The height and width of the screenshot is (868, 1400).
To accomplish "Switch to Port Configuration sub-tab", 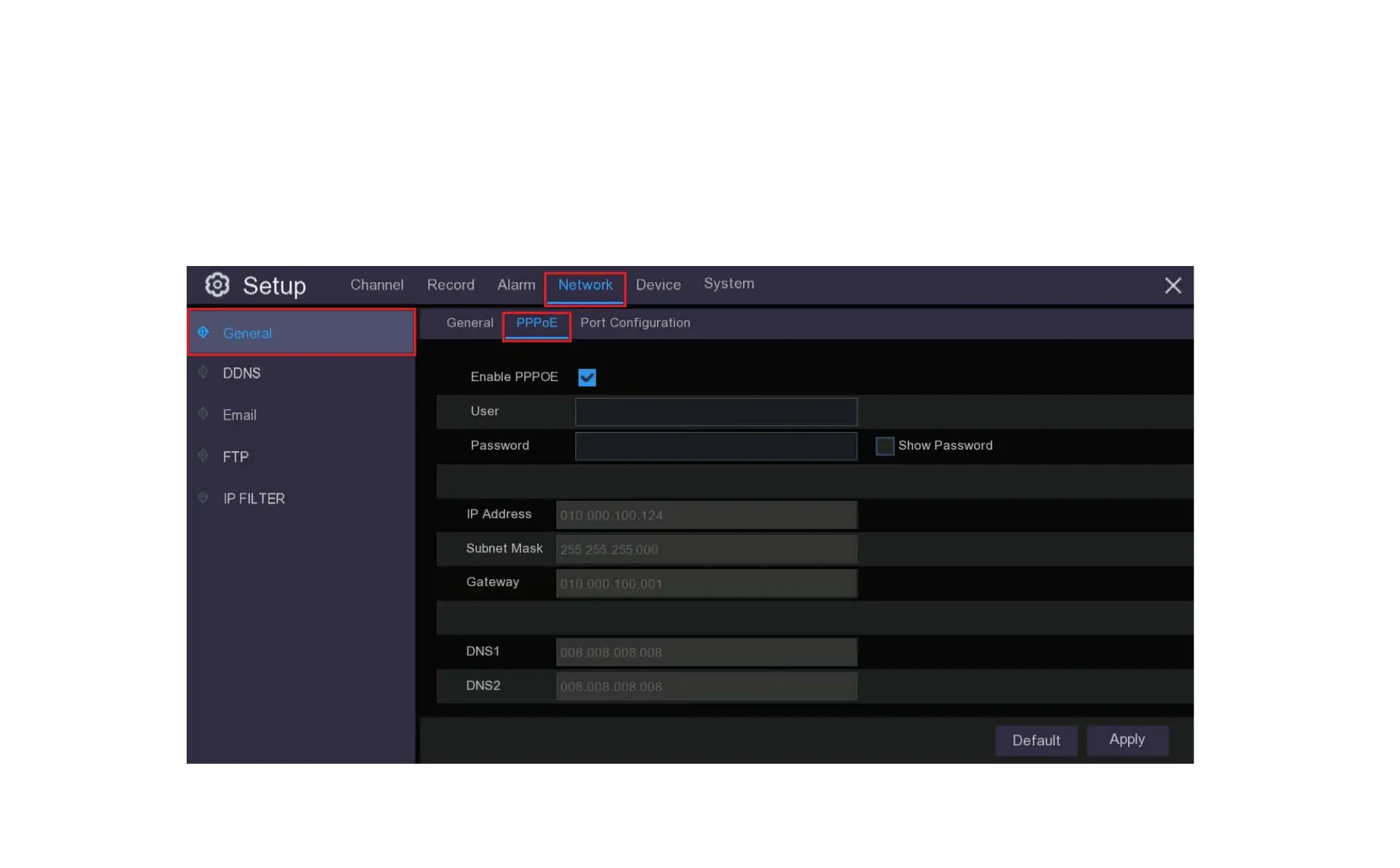I will tap(634, 323).
